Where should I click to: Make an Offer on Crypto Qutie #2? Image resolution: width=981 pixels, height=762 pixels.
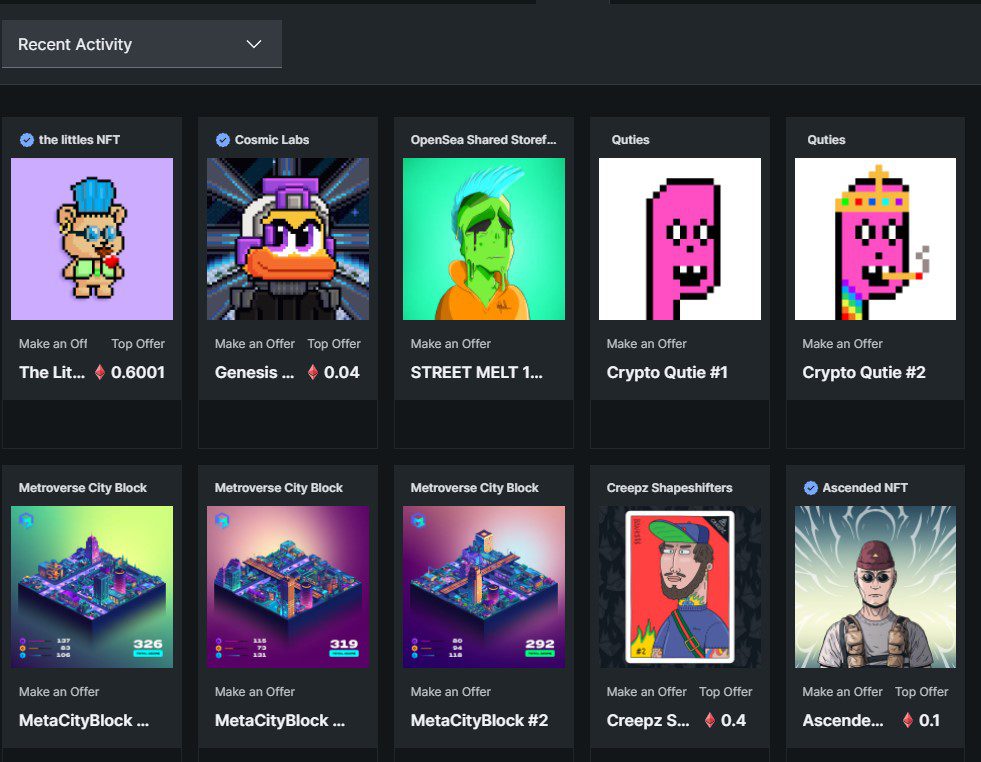tap(842, 343)
